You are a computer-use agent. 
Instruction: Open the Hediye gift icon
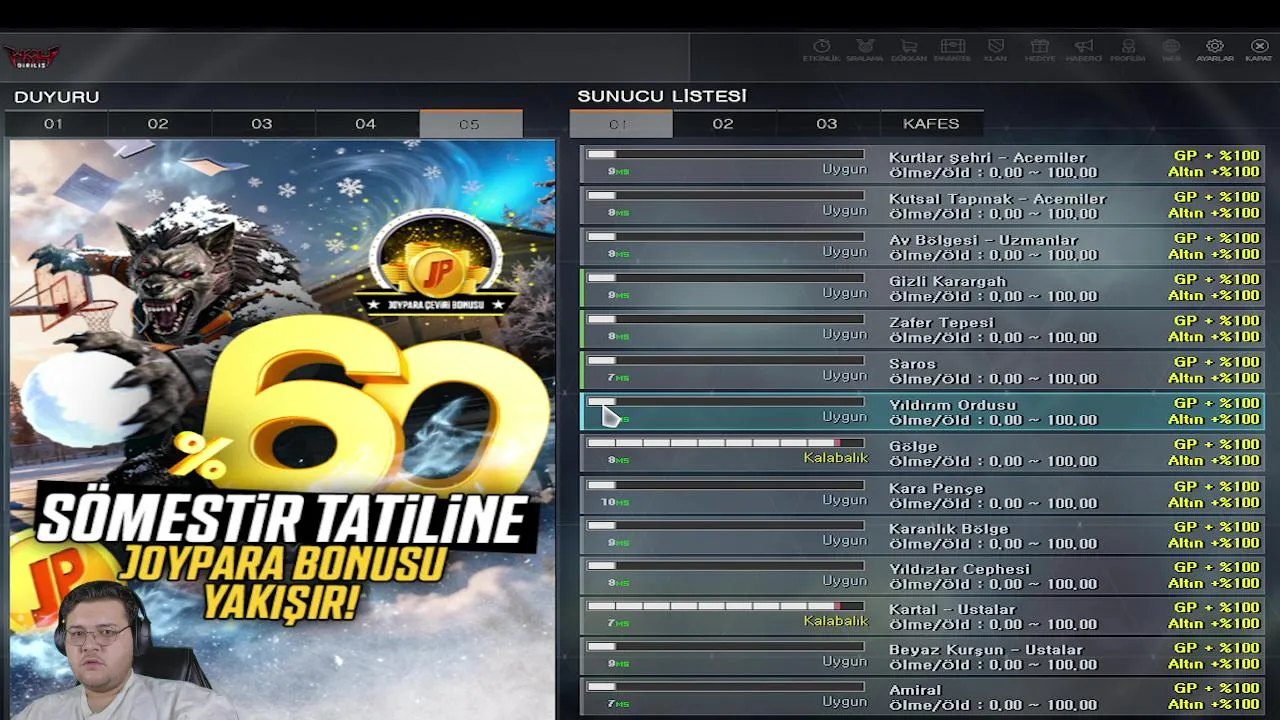point(1040,51)
